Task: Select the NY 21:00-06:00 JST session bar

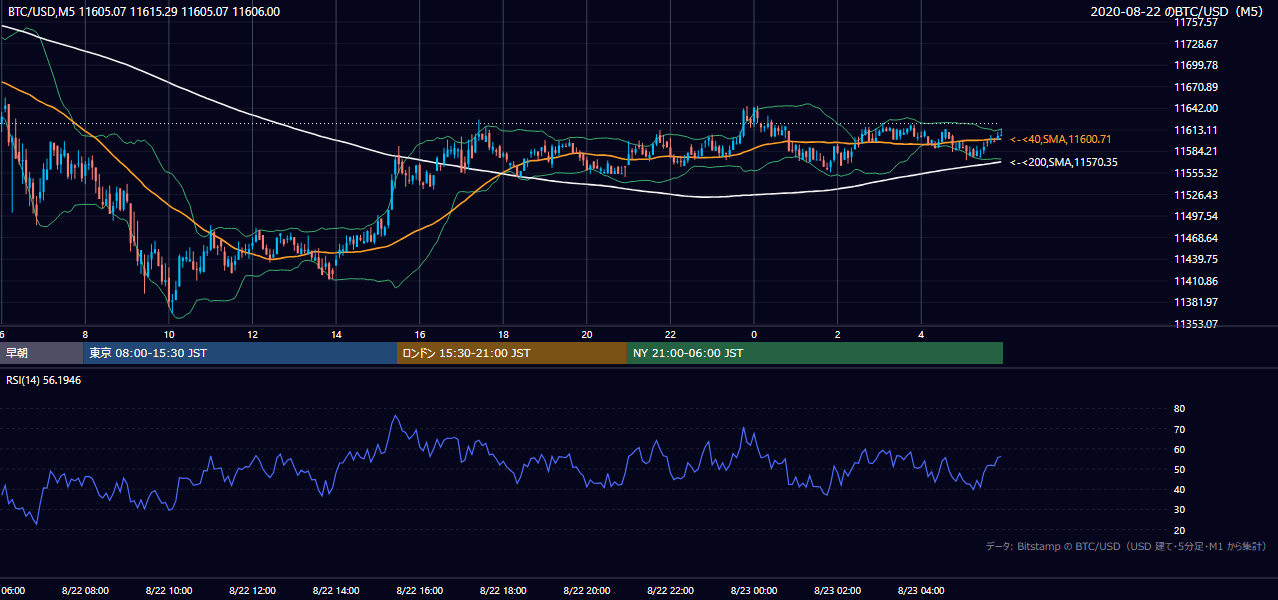Action: pyautogui.click(x=815, y=353)
